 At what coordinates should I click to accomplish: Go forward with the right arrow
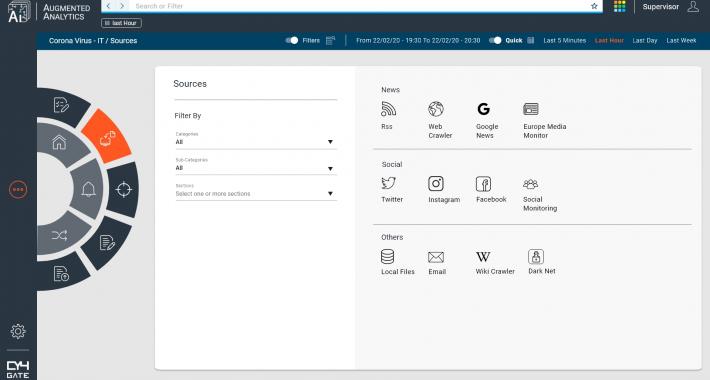[122, 6]
